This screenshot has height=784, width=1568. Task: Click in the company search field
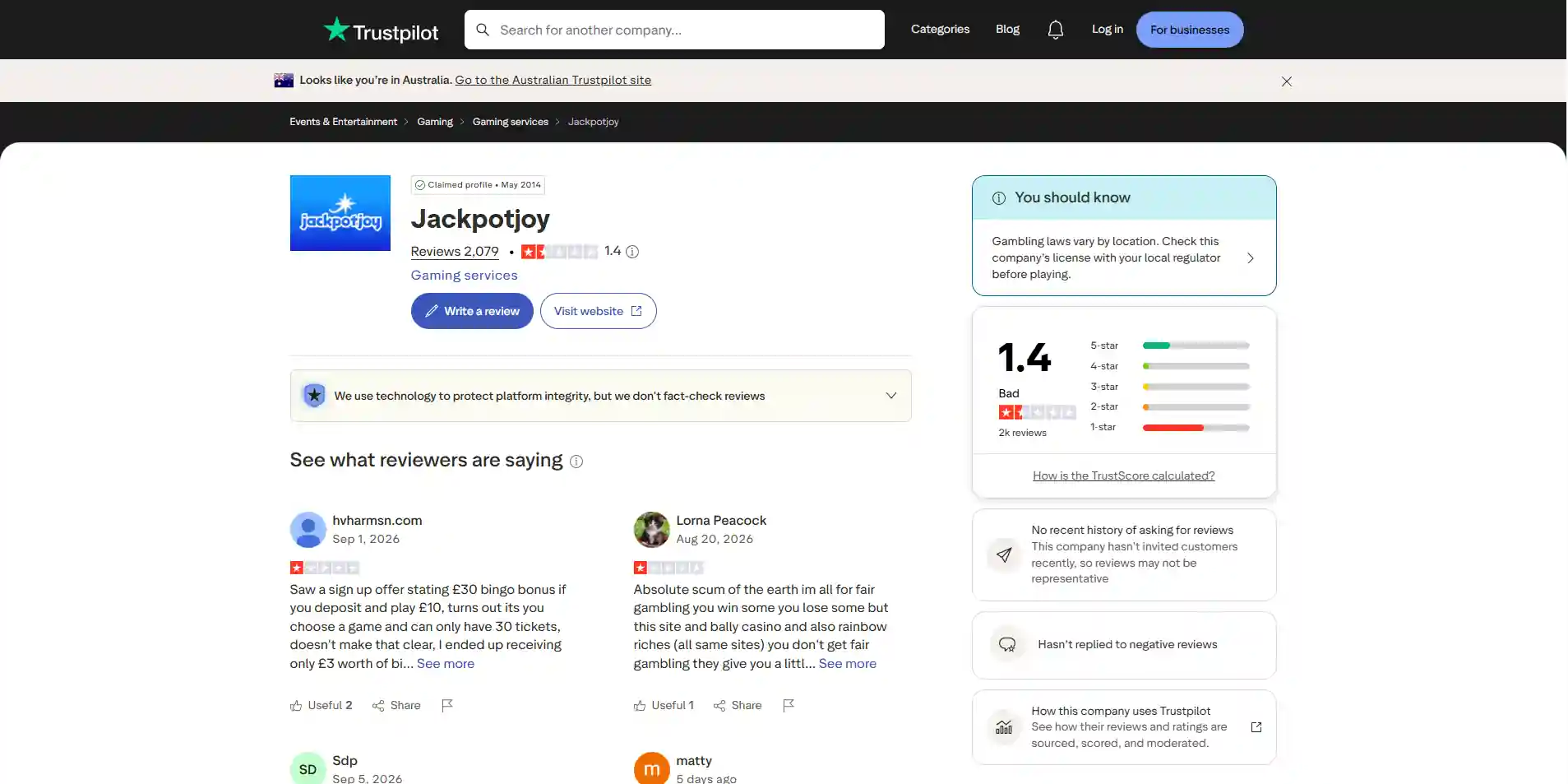(x=674, y=30)
